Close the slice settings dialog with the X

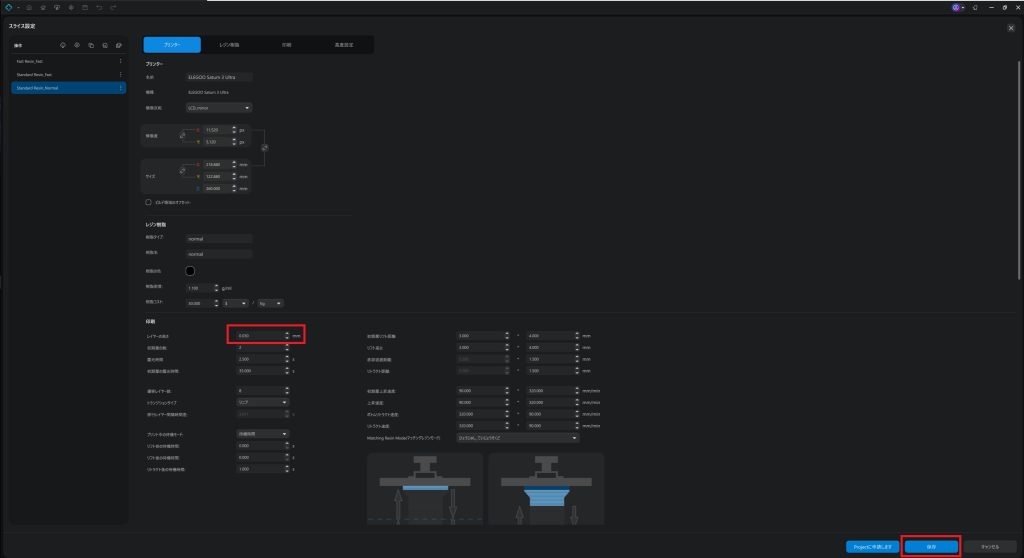click(x=1010, y=27)
